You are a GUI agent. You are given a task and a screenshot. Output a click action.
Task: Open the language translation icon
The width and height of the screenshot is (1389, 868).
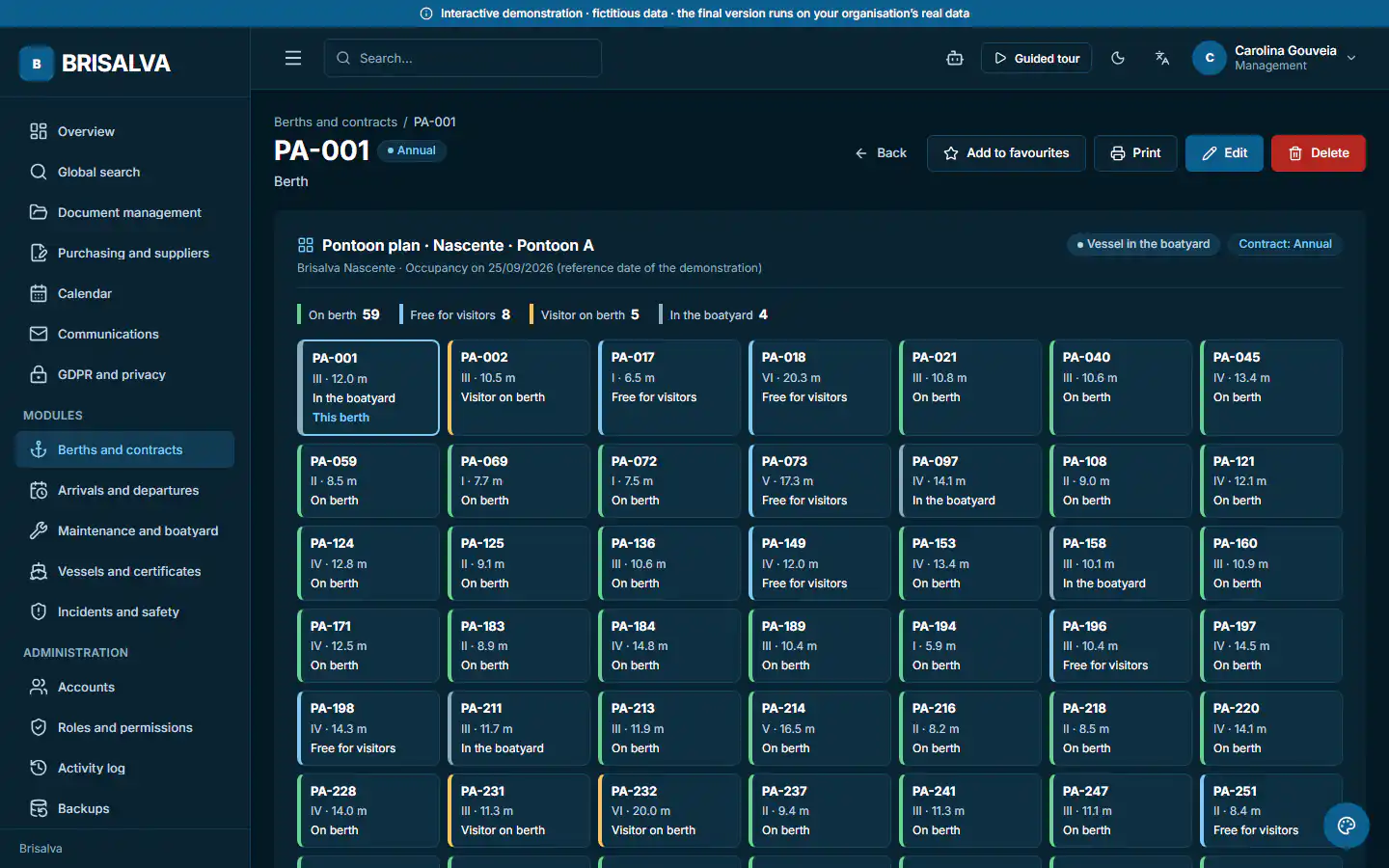[1162, 58]
